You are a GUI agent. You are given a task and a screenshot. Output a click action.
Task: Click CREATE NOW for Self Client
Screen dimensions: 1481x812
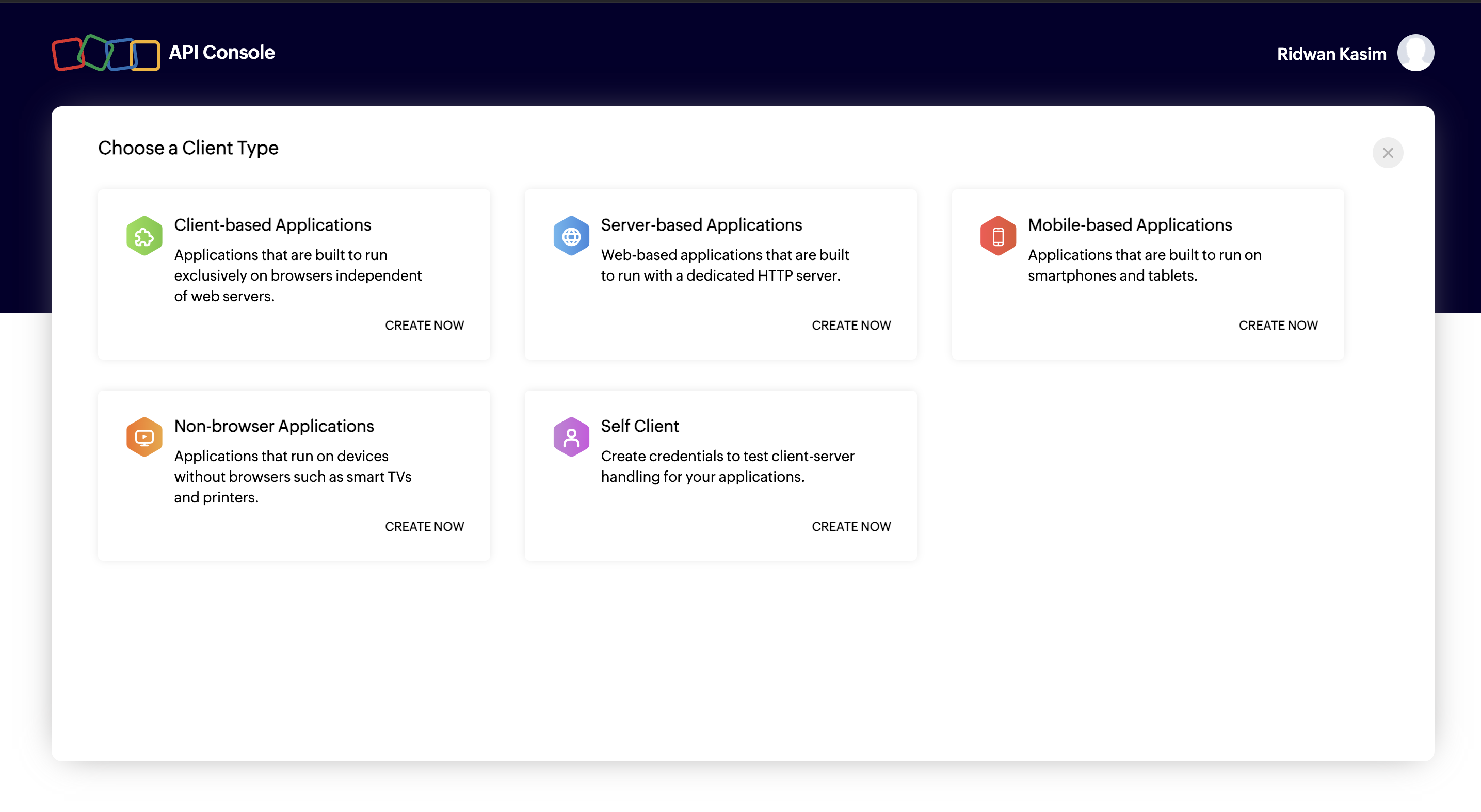851,526
